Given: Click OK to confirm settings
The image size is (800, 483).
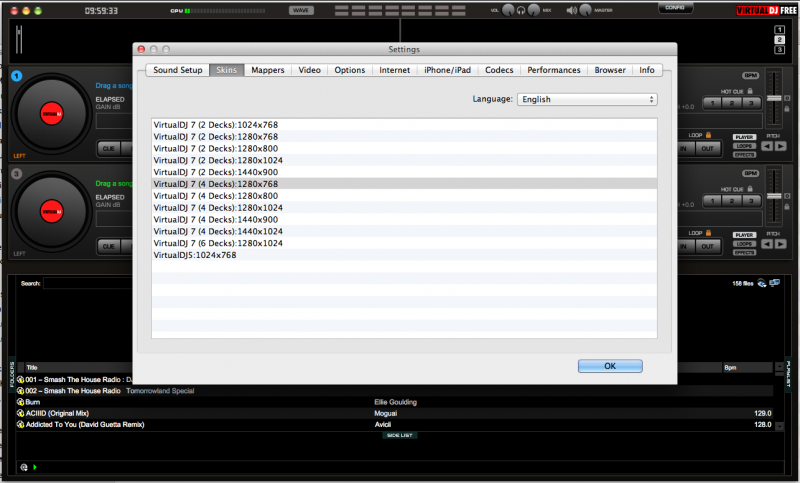Looking at the screenshot, I should [x=609, y=366].
